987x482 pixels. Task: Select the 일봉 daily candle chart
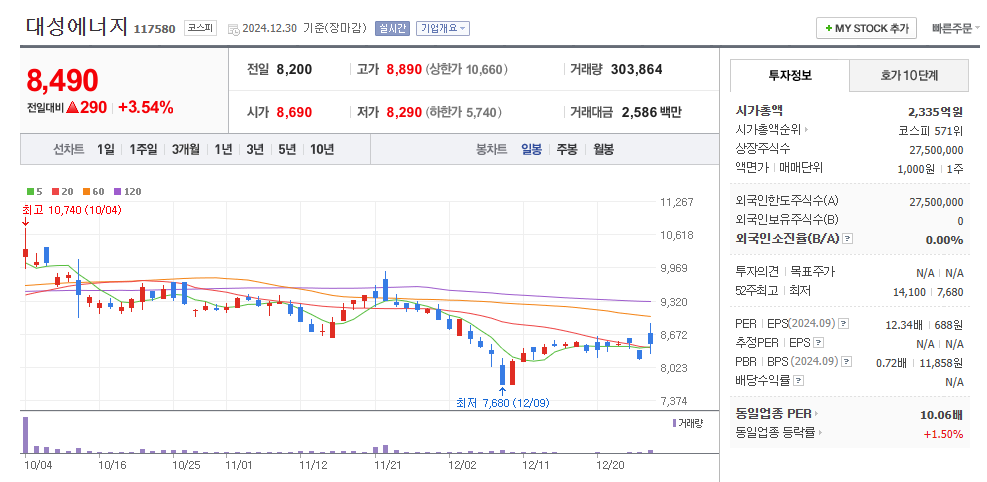click(531, 150)
